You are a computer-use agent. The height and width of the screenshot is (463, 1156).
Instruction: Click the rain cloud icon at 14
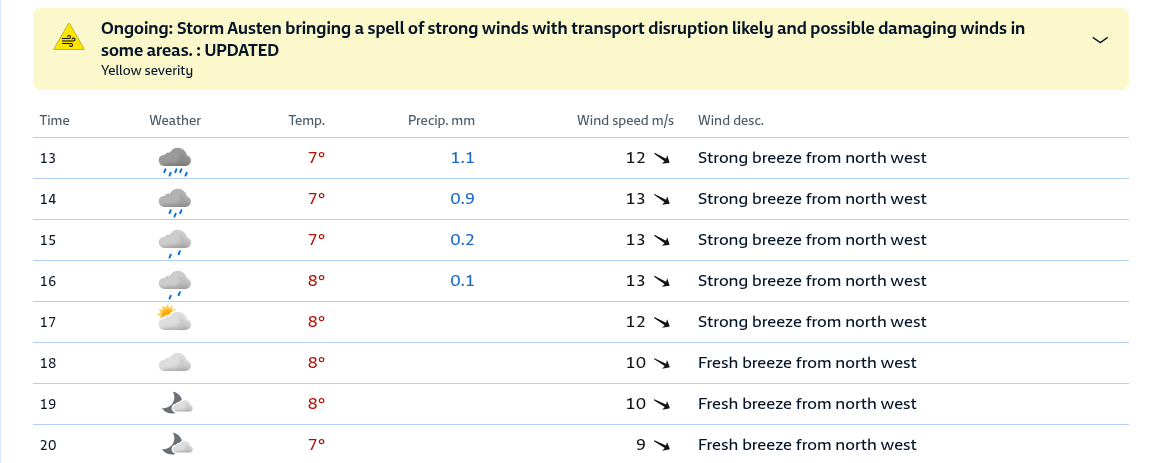175,202
